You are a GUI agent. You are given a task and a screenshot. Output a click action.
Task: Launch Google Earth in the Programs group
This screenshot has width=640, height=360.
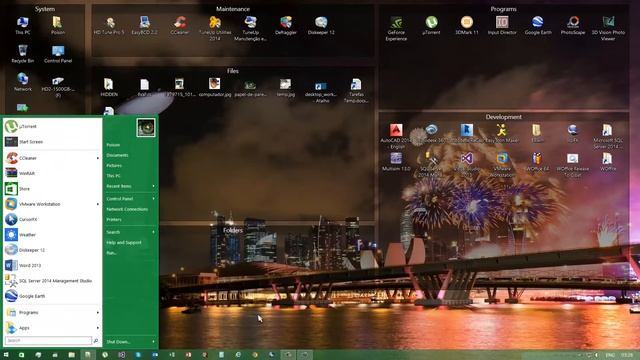coord(538,25)
